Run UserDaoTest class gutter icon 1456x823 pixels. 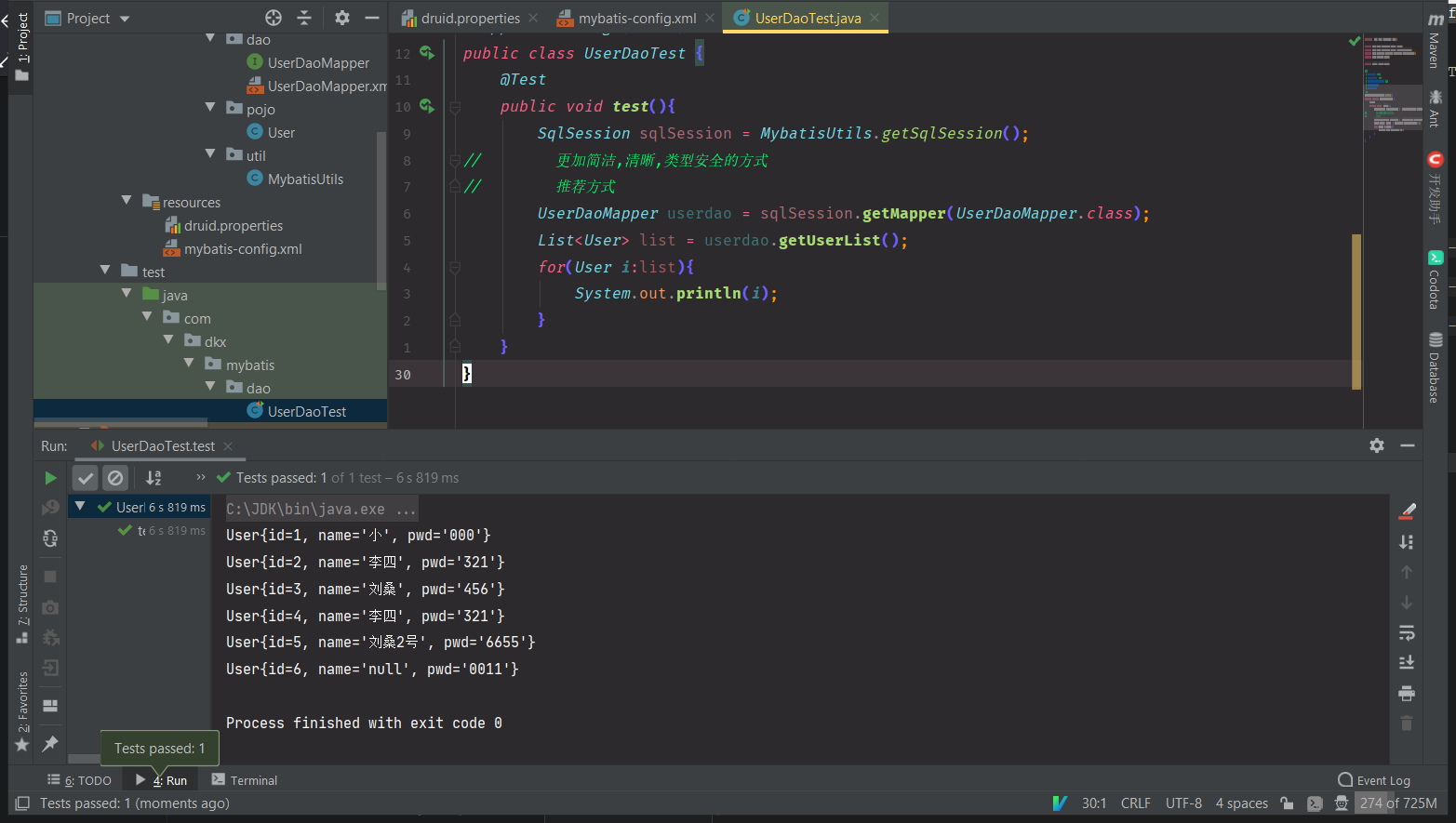tap(427, 53)
